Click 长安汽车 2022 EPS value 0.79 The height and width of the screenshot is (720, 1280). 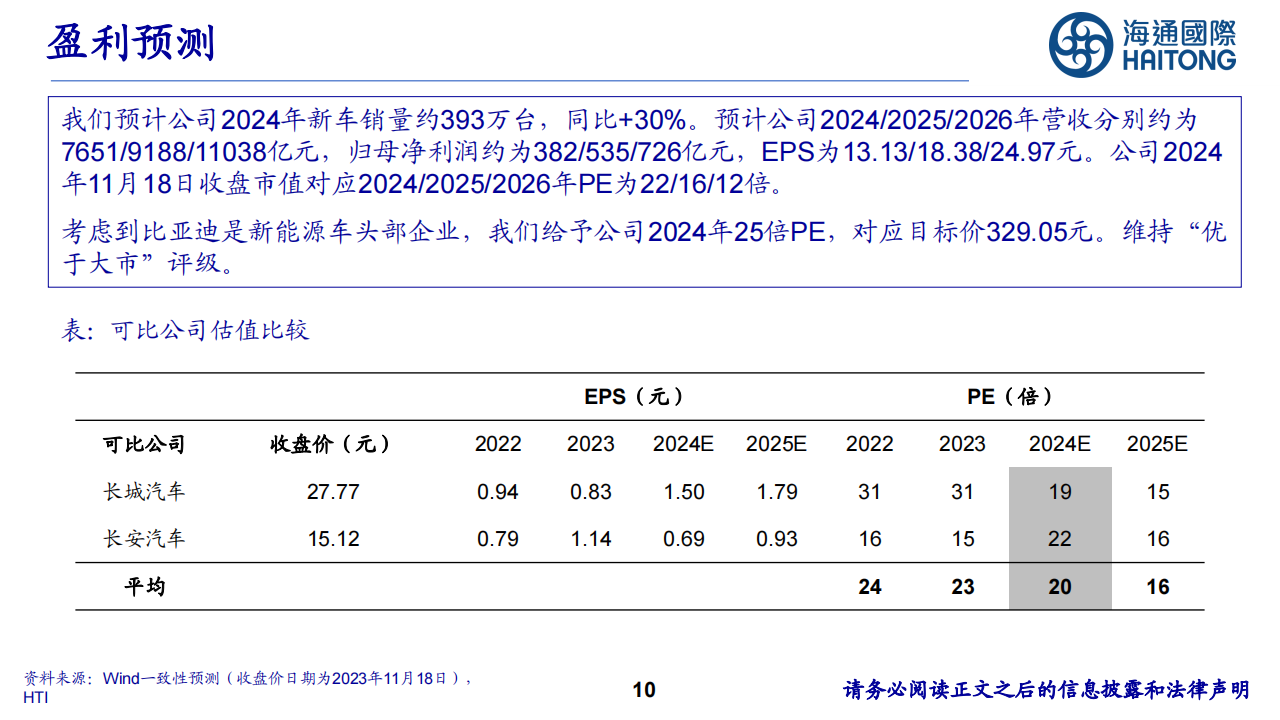pos(498,539)
